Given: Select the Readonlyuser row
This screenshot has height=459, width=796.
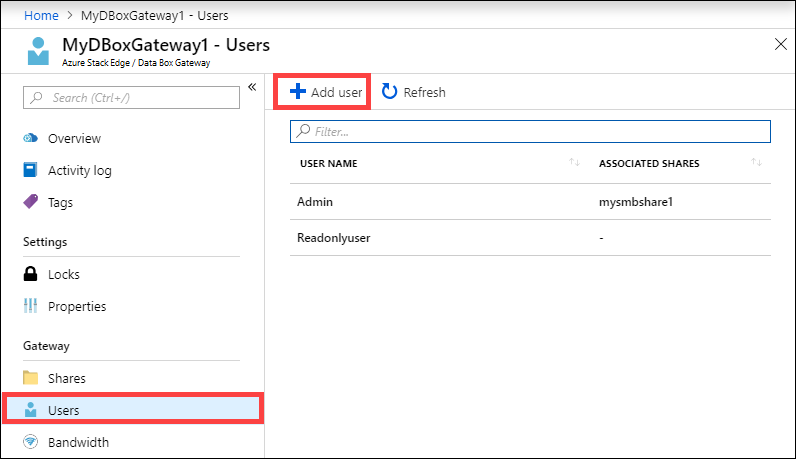Looking at the screenshot, I should 530,238.
